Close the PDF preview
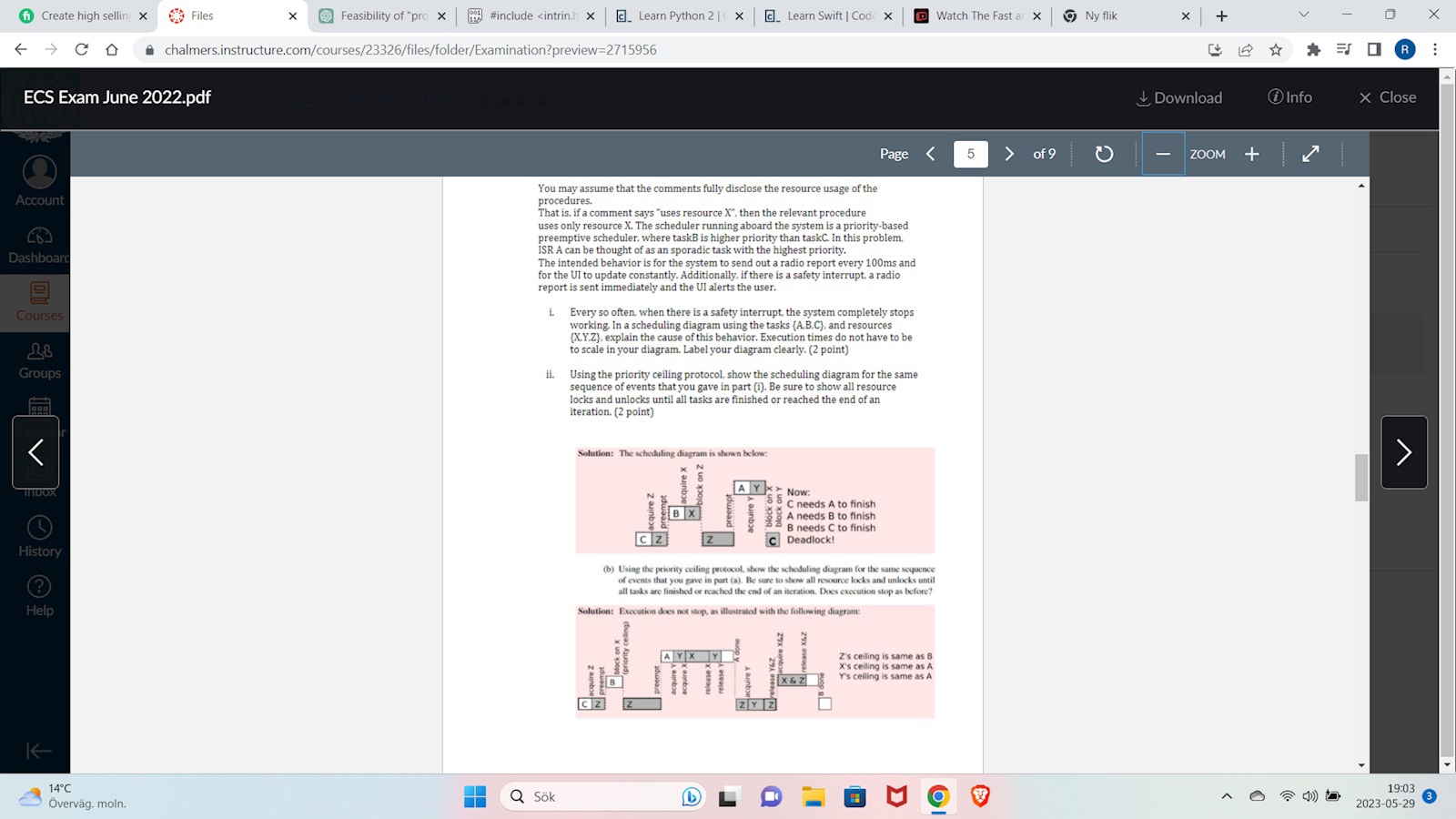 tap(1388, 97)
